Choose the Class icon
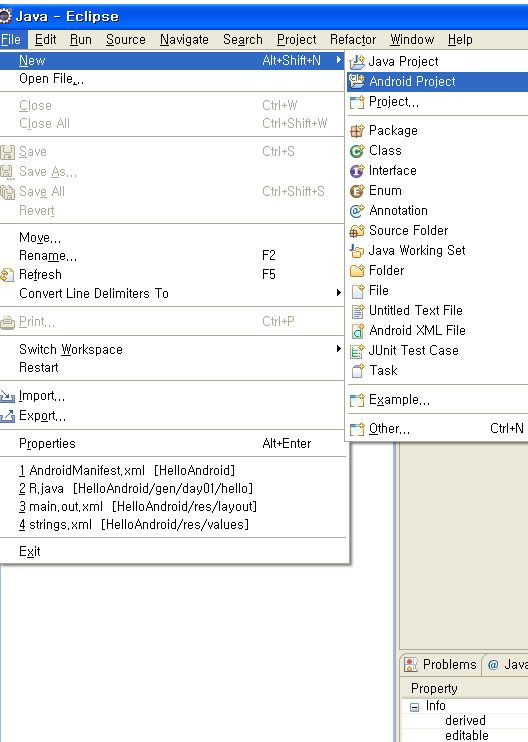The width and height of the screenshot is (528, 742). tap(357, 151)
